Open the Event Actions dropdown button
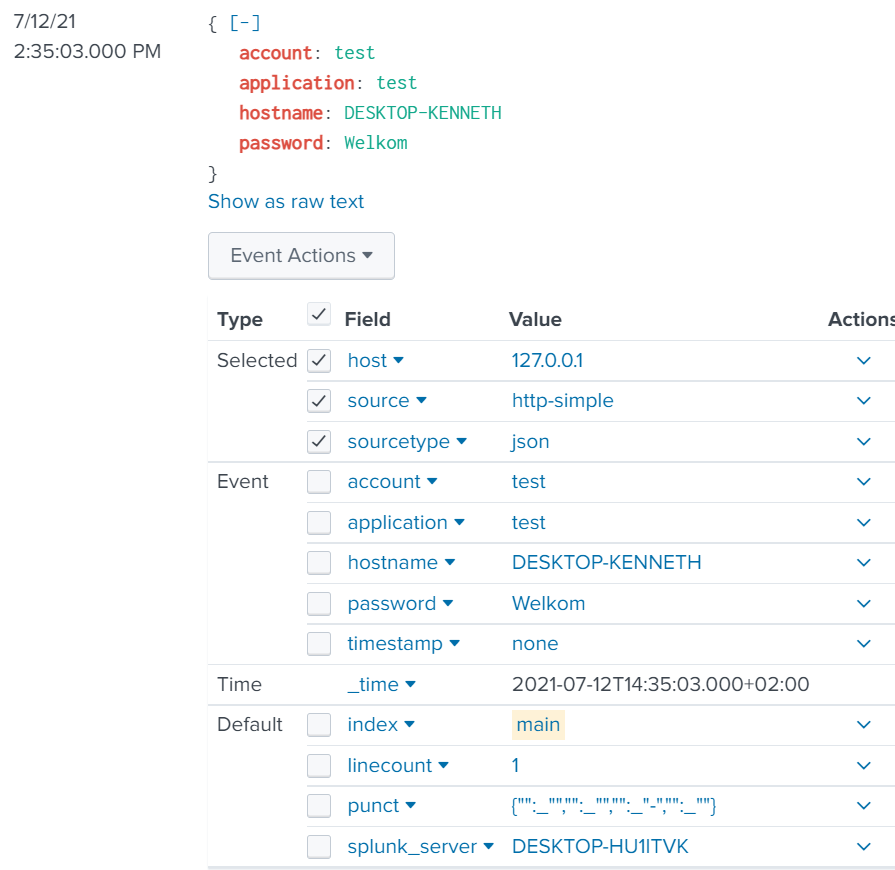Screen dimensions: 895x870 (x=301, y=256)
